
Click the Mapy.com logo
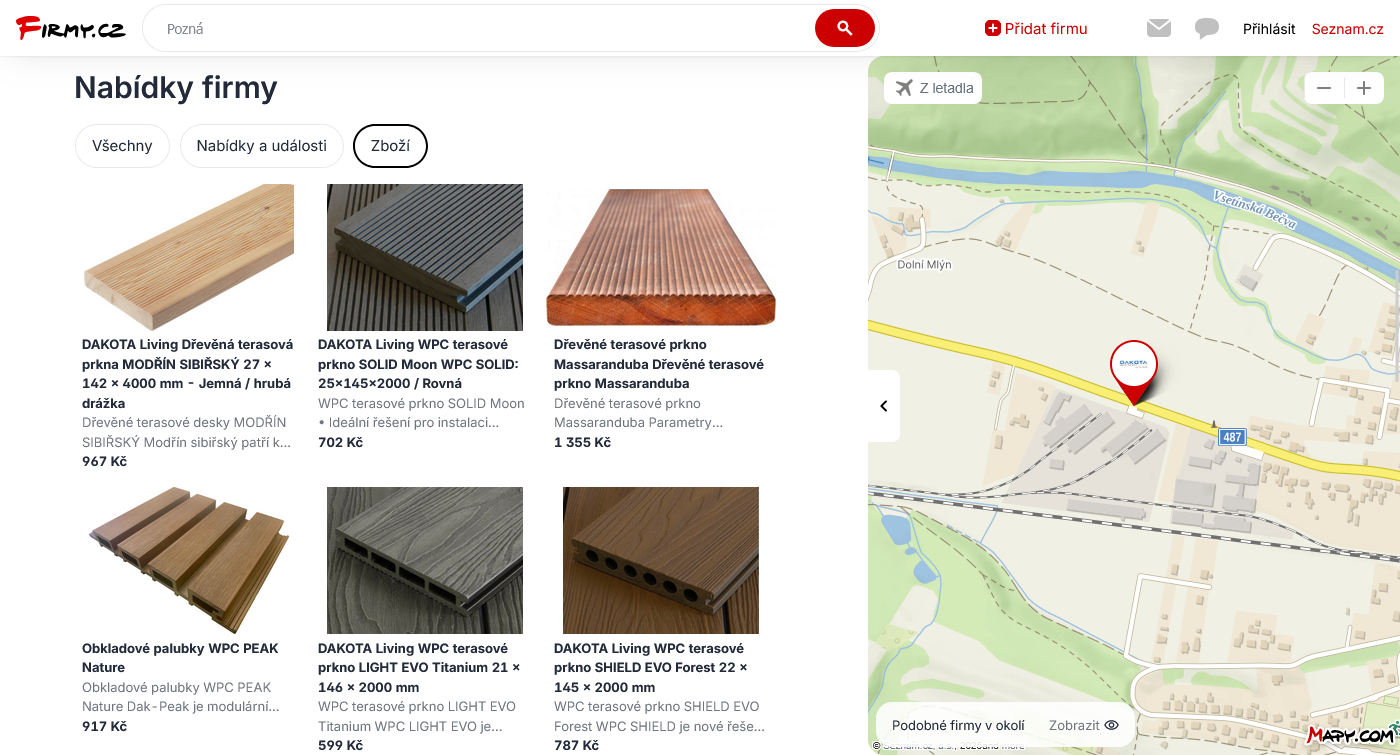pos(1352,735)
